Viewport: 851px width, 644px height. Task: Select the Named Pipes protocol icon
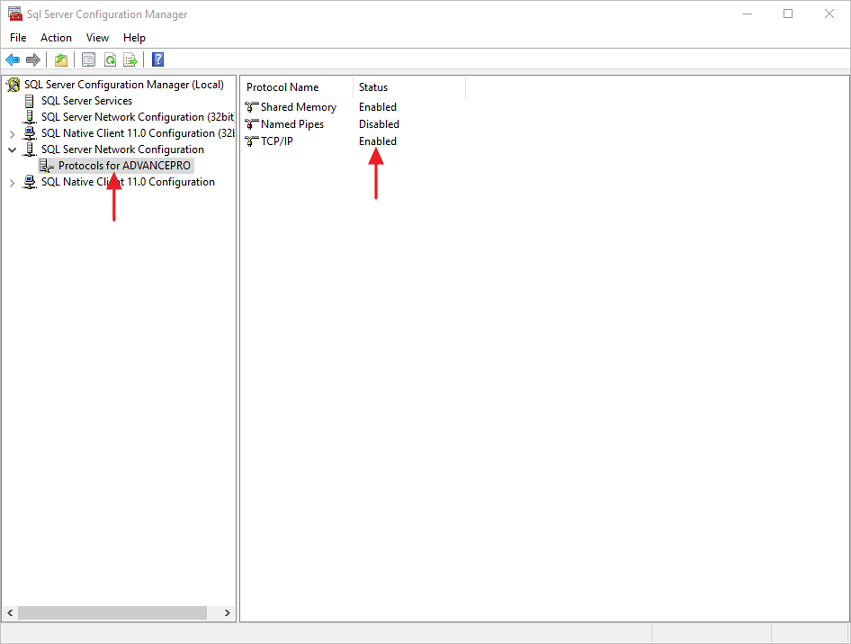tap(251, 125)
